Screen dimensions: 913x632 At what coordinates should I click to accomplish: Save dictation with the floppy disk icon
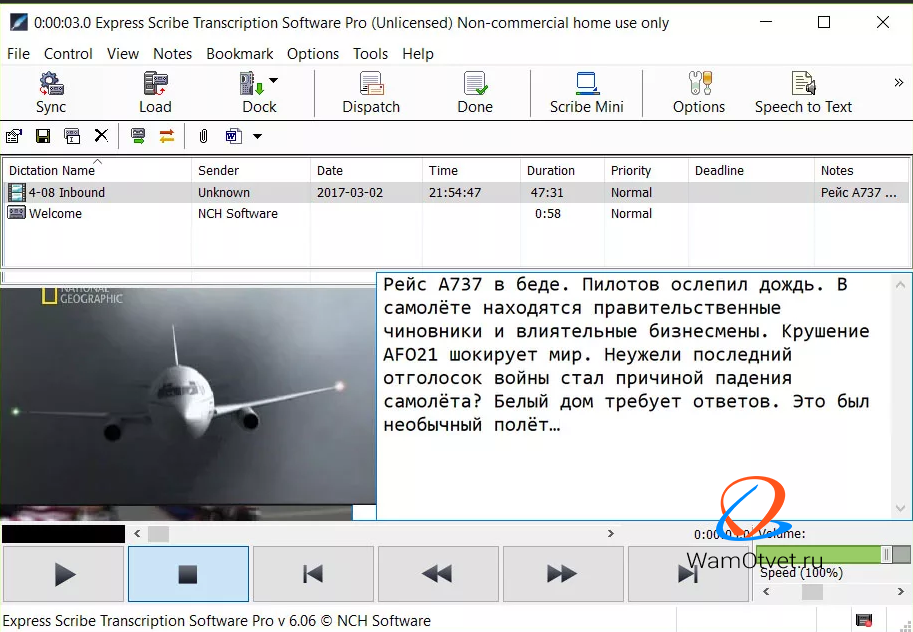pos(42,135)
